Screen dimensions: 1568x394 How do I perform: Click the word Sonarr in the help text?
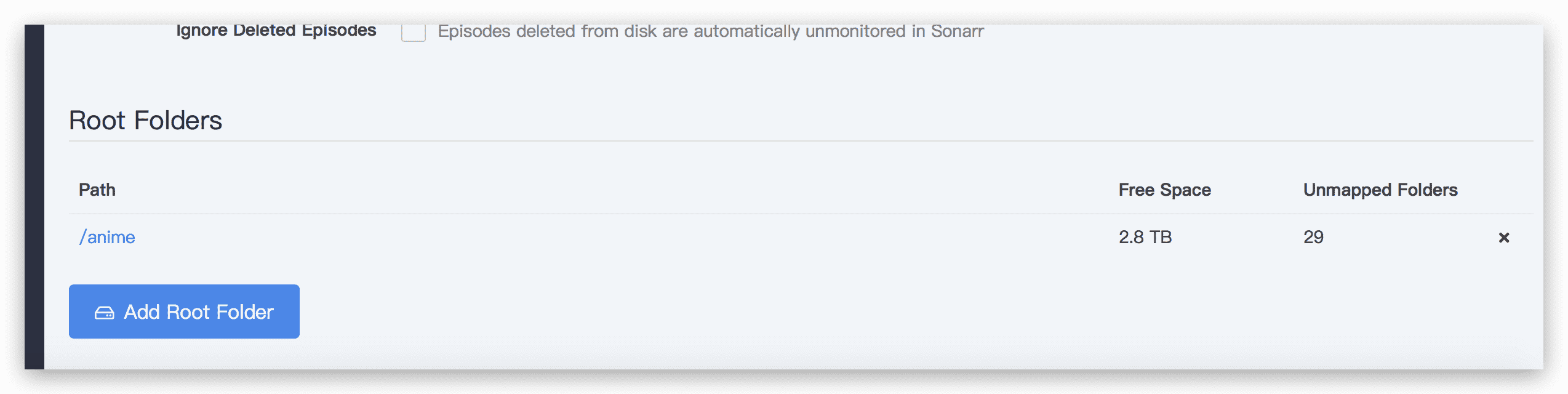957,31
